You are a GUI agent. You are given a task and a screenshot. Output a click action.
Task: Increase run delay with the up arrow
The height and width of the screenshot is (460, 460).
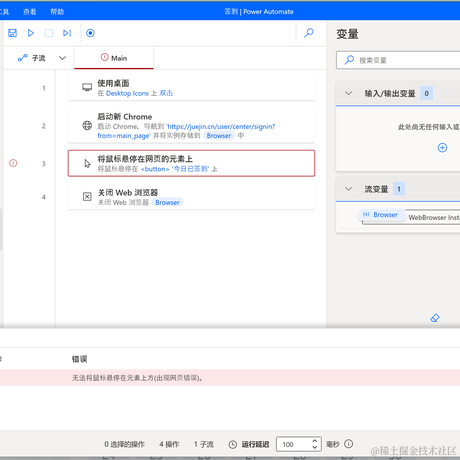point(315,441)
